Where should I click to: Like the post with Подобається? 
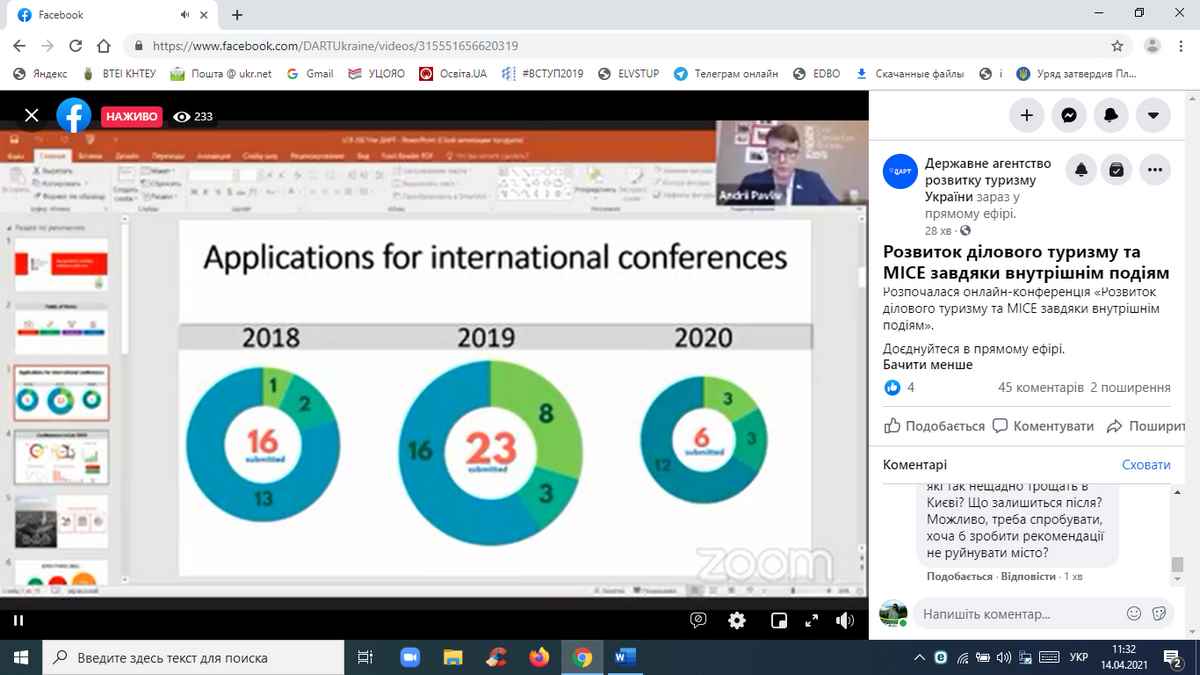[x=935, y=426]
